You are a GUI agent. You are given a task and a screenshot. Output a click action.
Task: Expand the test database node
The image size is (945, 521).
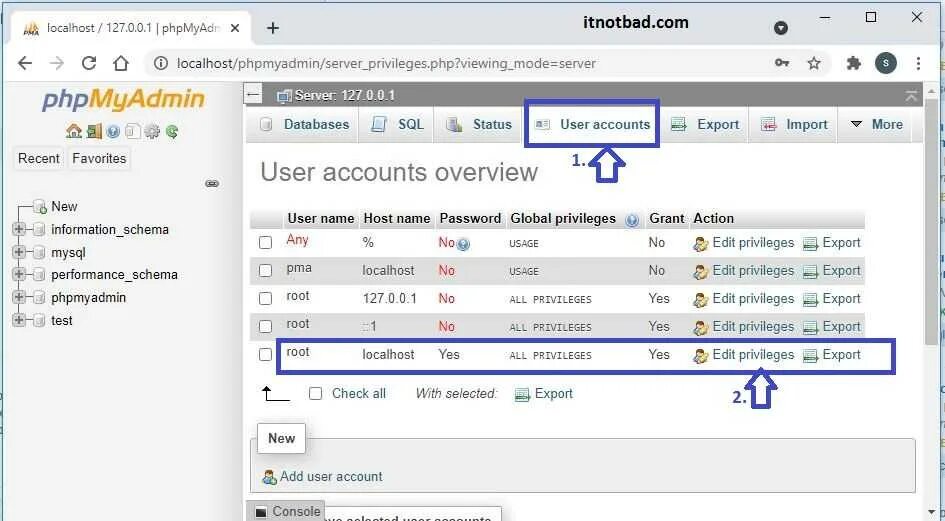(19, 320)
